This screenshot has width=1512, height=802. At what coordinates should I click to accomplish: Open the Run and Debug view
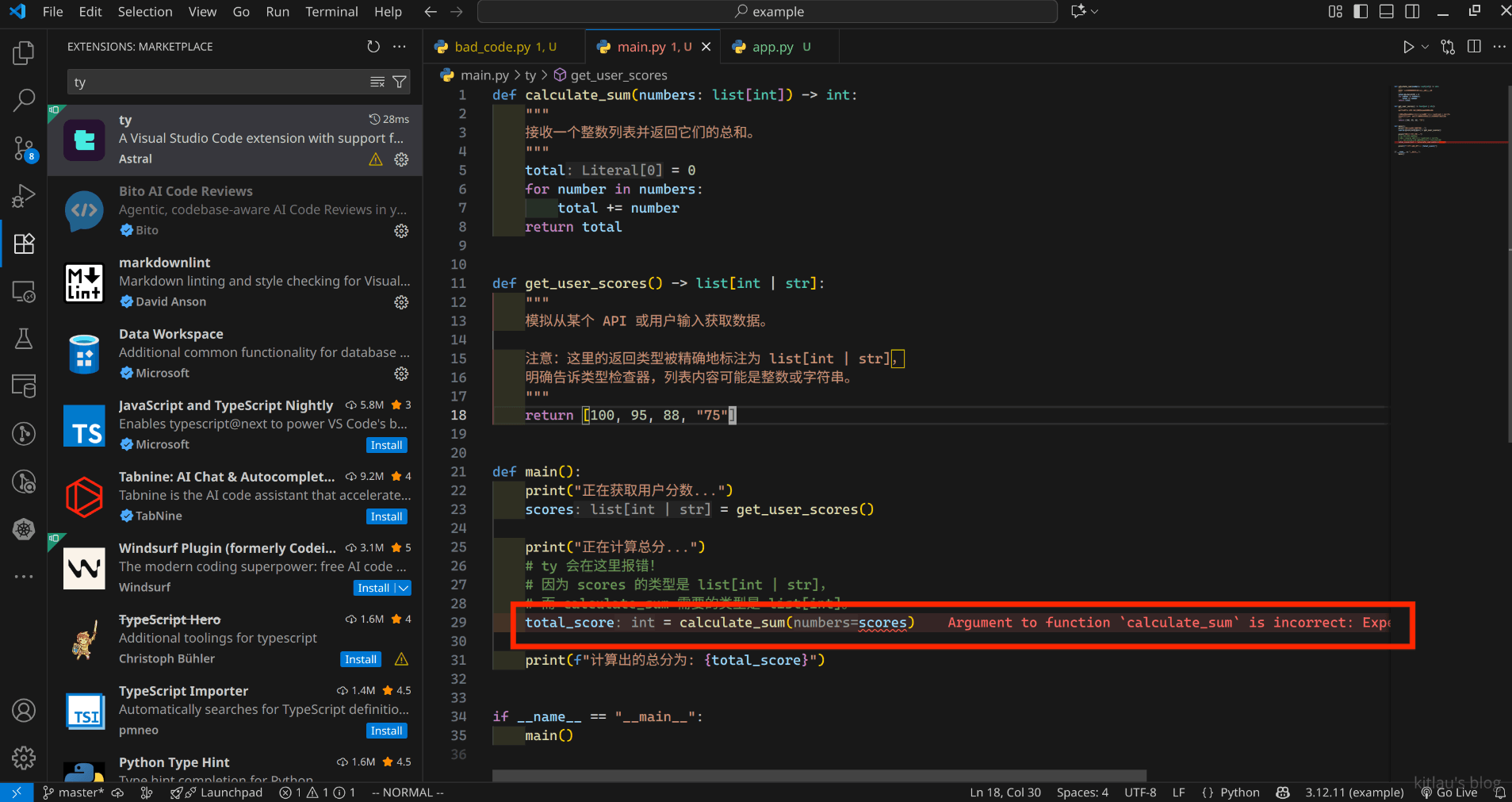(x=24, y=195)
